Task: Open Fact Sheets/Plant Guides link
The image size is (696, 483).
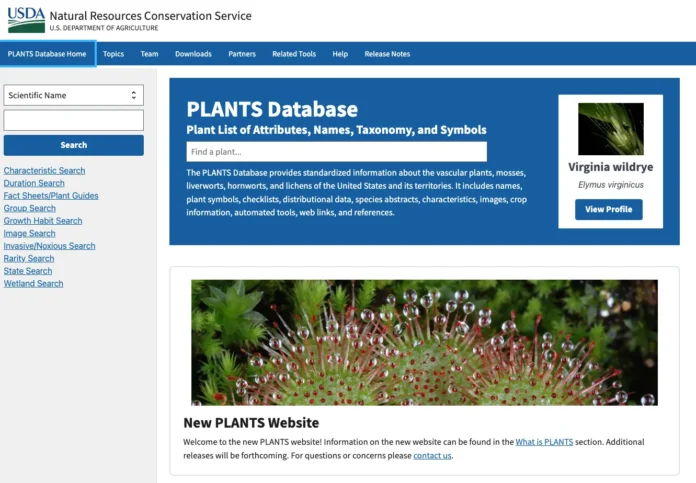Action: tap(51, 195)
